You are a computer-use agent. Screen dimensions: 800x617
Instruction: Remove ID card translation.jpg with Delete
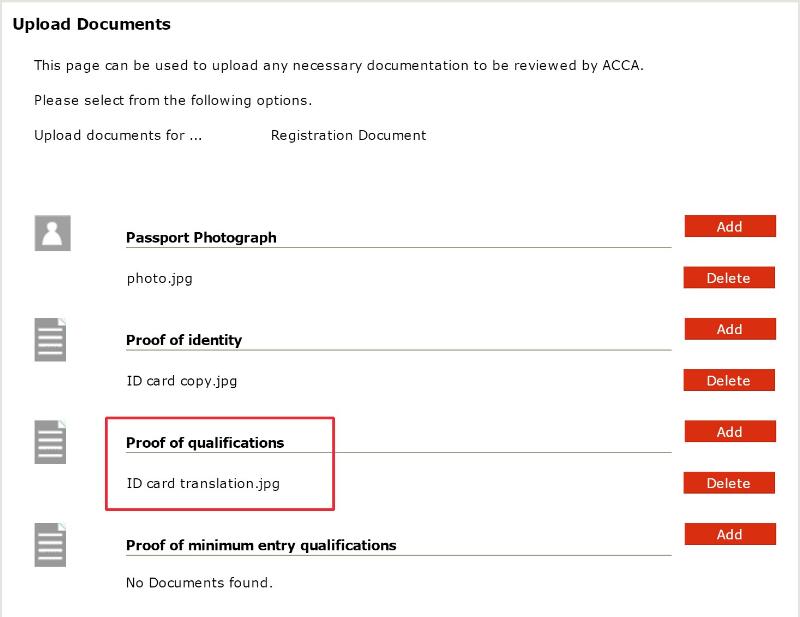click(728, 483)
